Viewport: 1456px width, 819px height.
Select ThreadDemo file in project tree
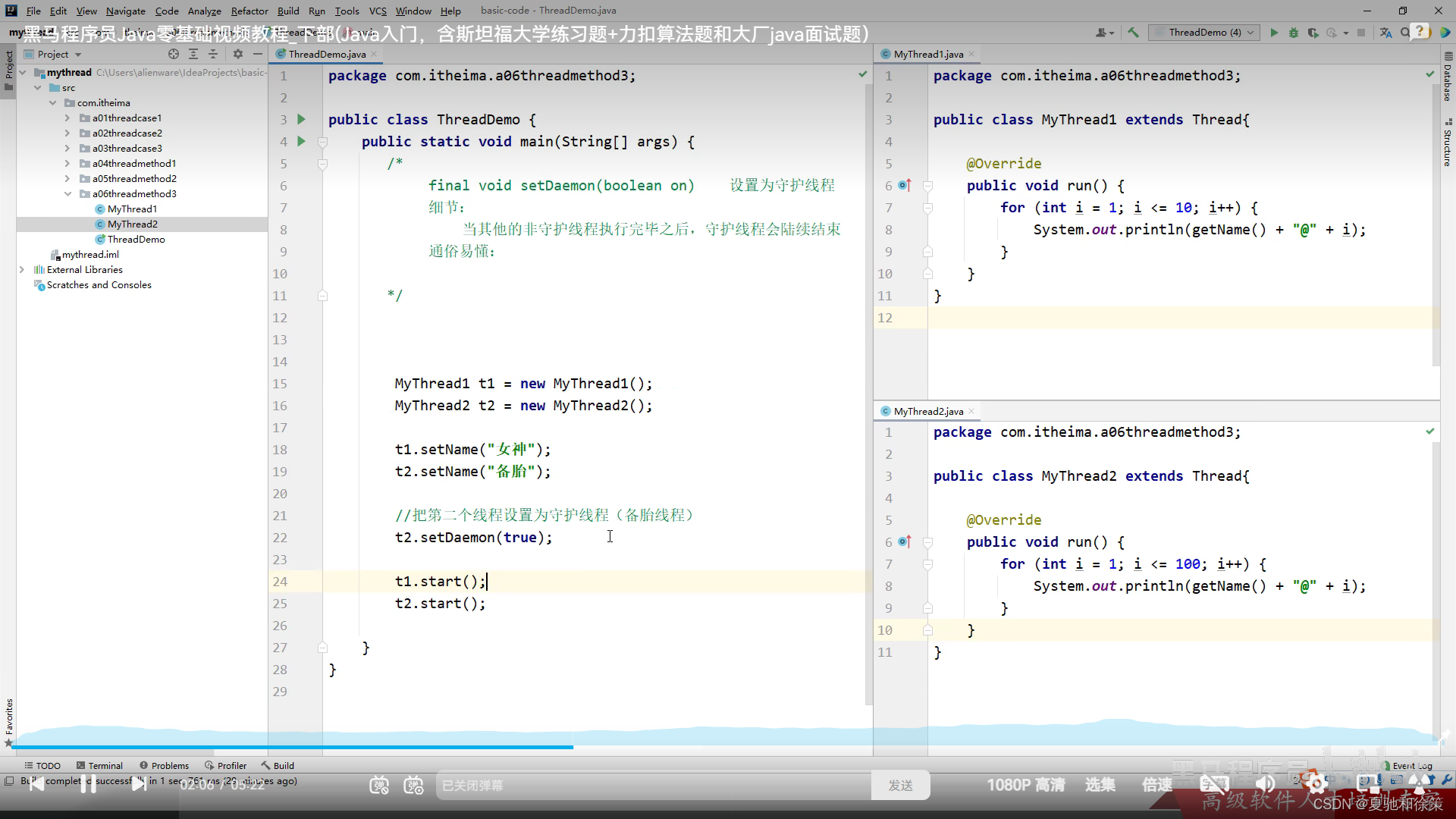click(136, 239)
